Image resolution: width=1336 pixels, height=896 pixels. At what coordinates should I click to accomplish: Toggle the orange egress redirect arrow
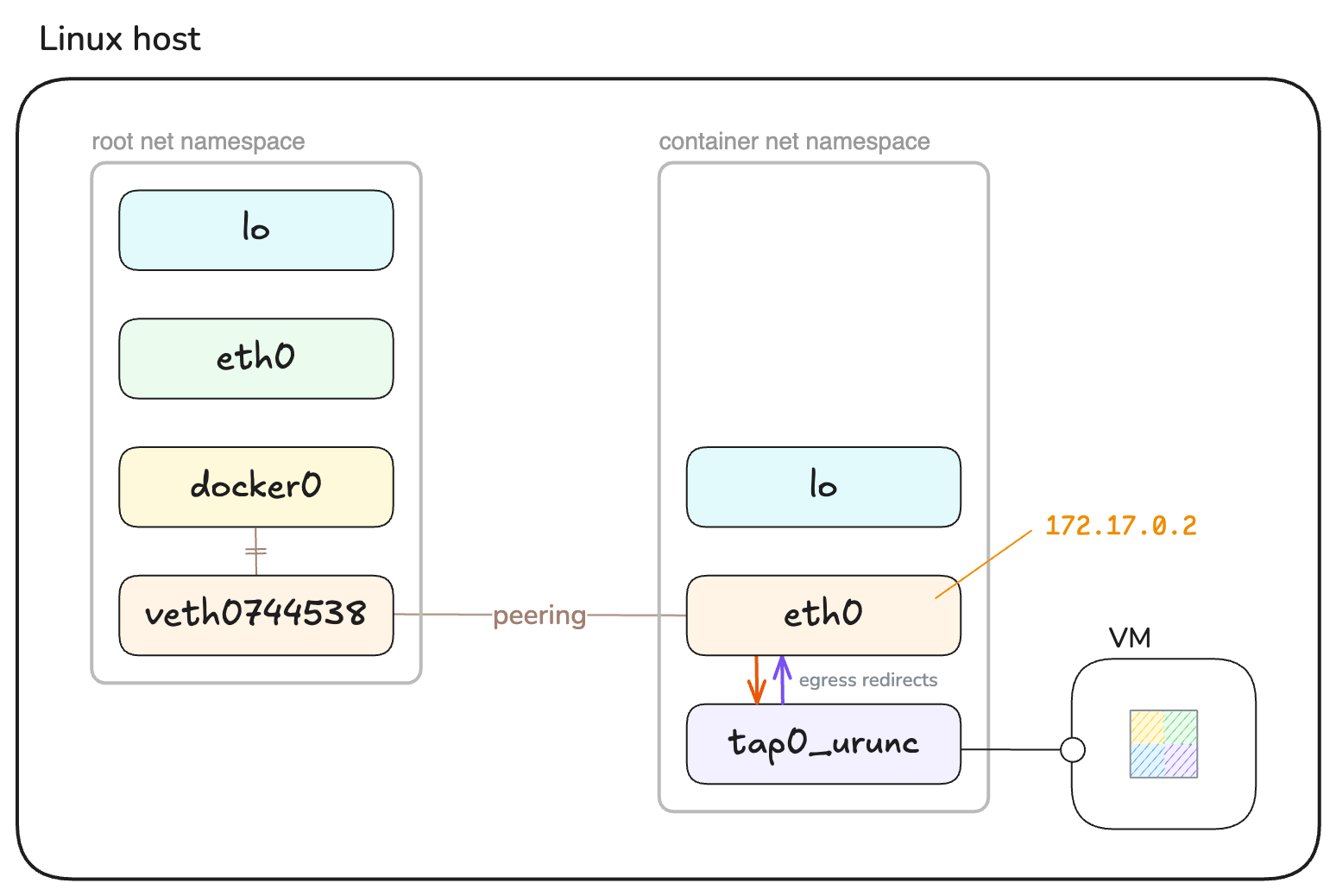pos(756,680)
